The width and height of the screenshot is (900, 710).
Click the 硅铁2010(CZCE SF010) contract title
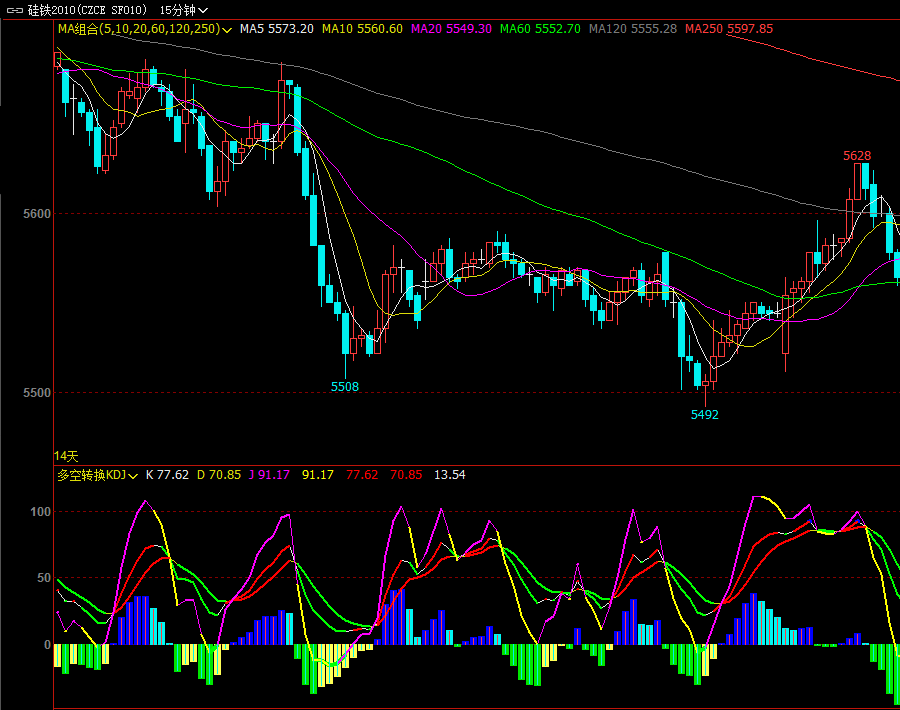click(x=87, y=10)
